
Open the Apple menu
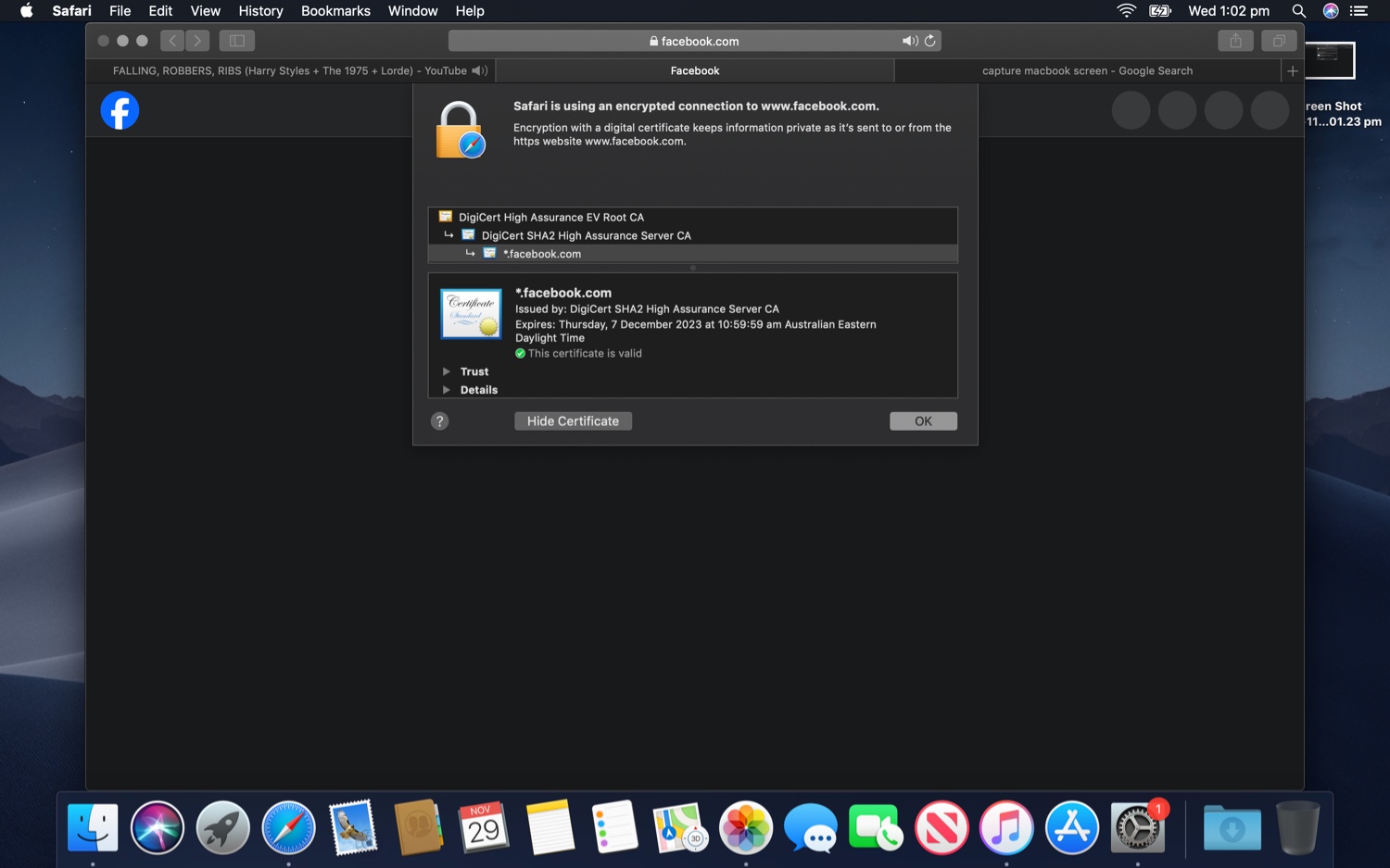[x=26, y=11]
